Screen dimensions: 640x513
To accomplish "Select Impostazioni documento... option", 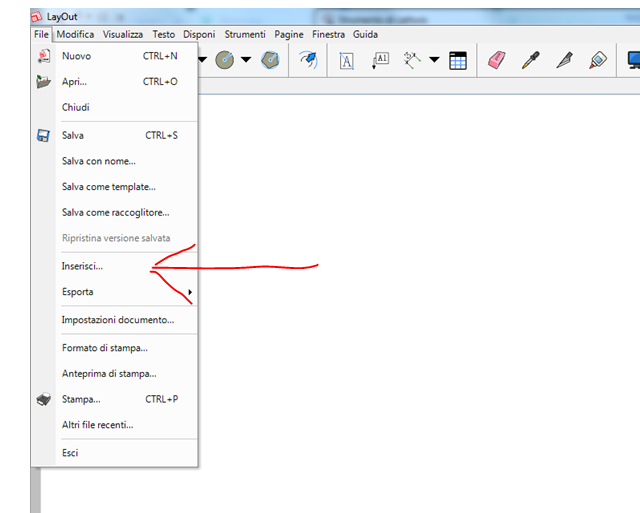I will (x=117, y=320).
